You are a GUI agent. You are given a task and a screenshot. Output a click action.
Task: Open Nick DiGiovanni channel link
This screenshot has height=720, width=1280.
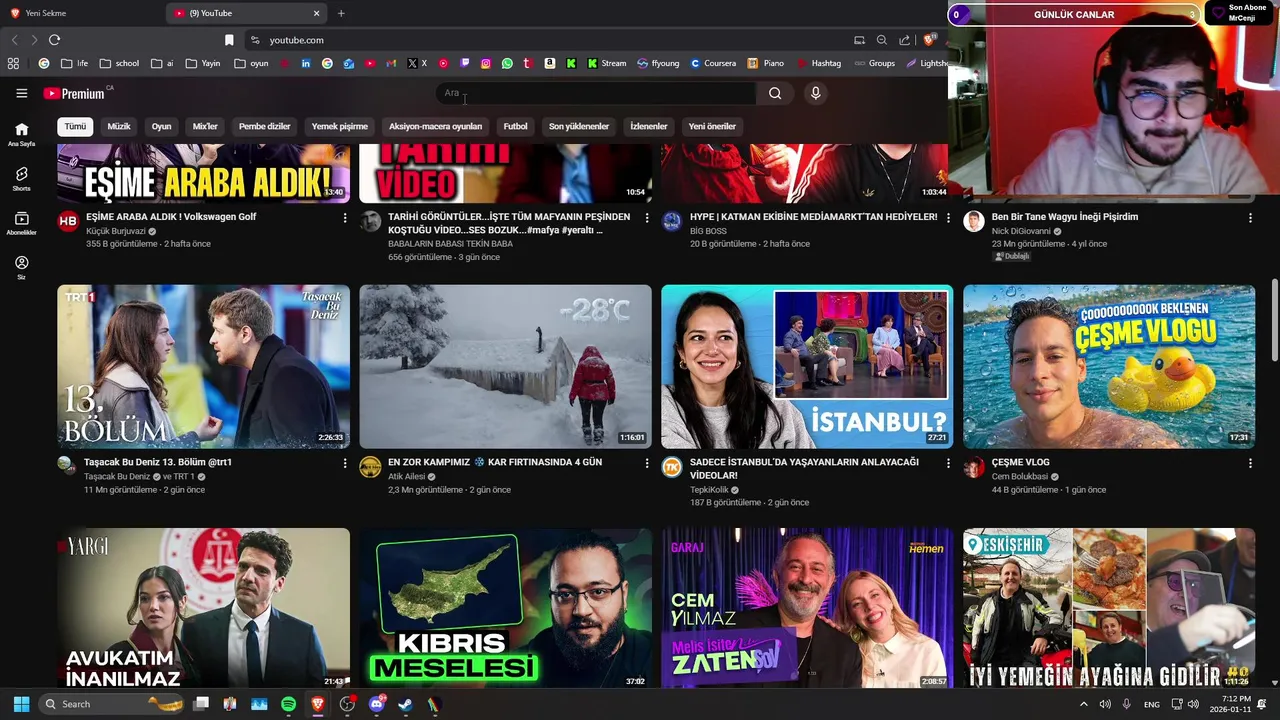point(1021,231)
